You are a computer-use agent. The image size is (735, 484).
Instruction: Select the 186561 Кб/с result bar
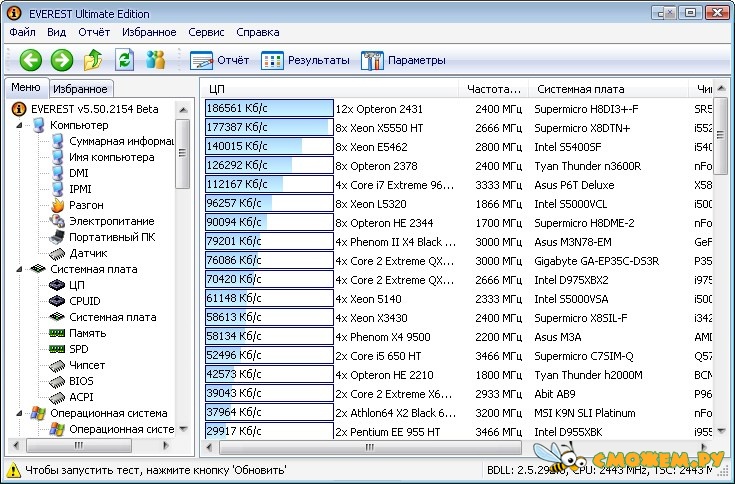(x=269, y=108)
